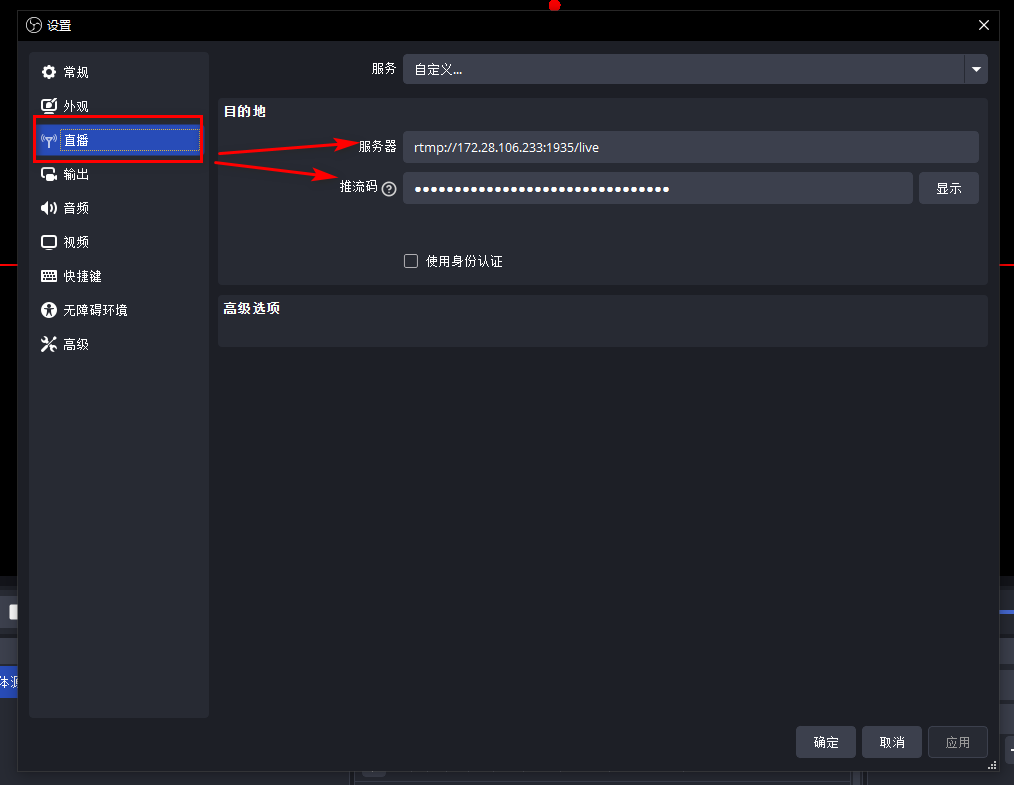Image resolution: width=1014 pixels, height=785 pixels.
Task: Close the 设置 dialog
Action: tap(984, 25)
